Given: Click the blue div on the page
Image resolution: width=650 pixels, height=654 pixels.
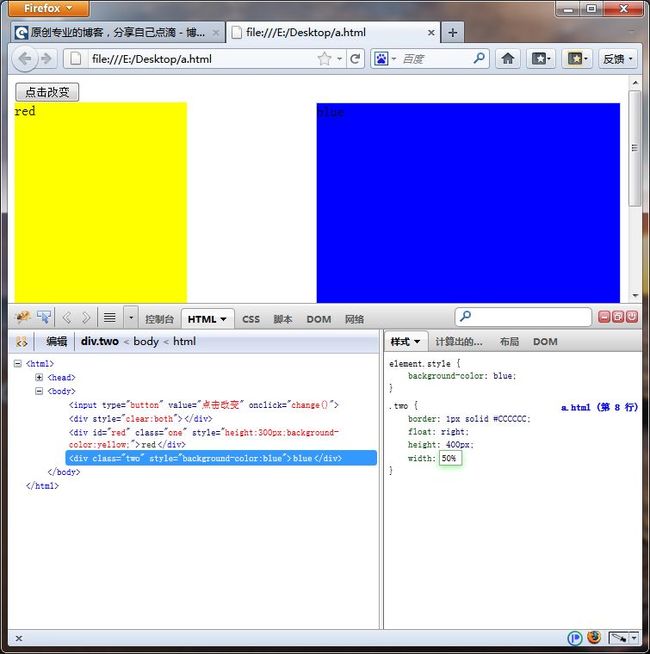Looking at the screenshot, I should 468,203.
